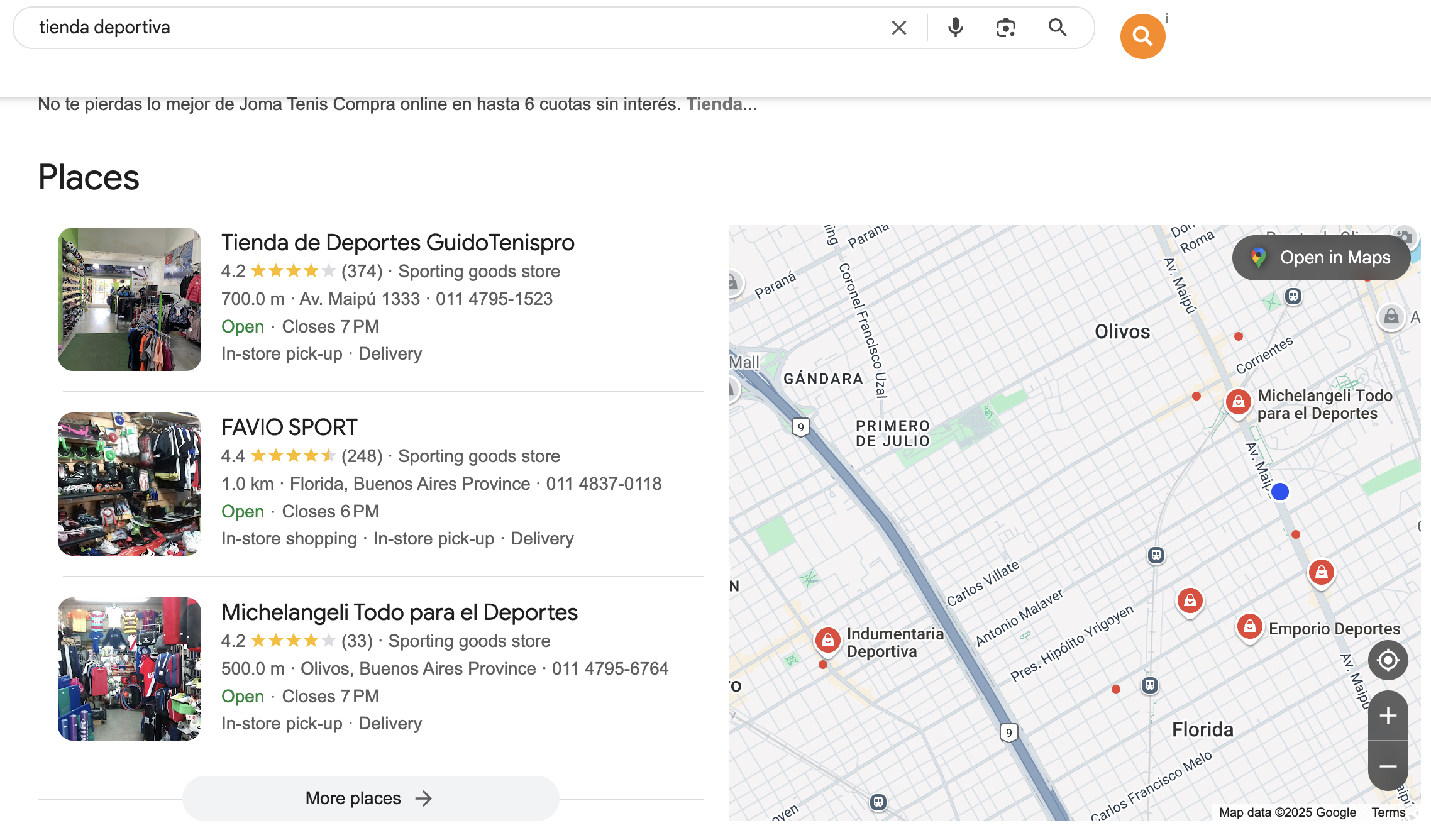Start voice search with microphone icon
The image size is (1431, 840).
click(956, 28)
